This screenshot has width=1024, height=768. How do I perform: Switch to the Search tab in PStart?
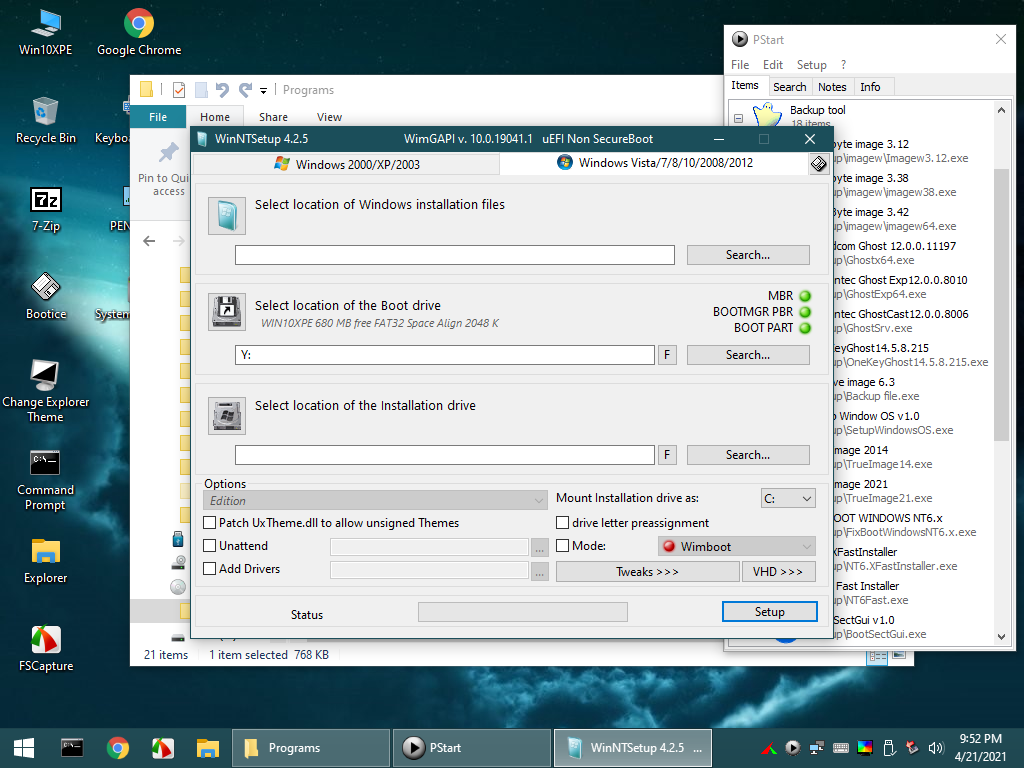[790, 87]
